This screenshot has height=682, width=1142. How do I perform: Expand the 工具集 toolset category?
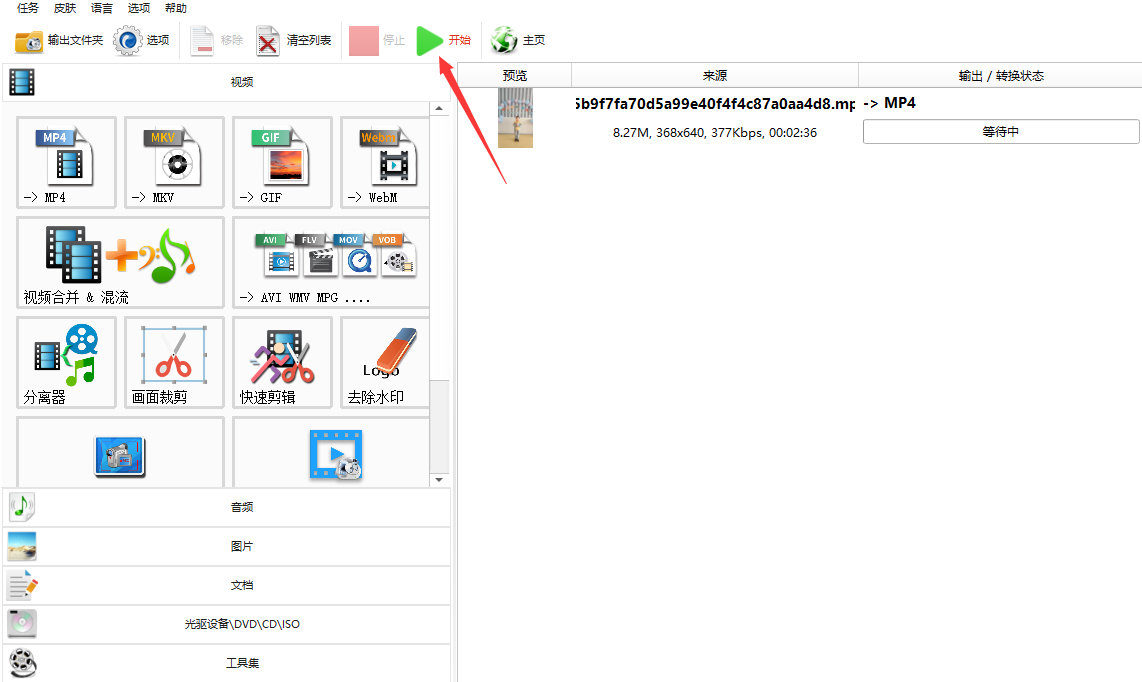point(227,663)
